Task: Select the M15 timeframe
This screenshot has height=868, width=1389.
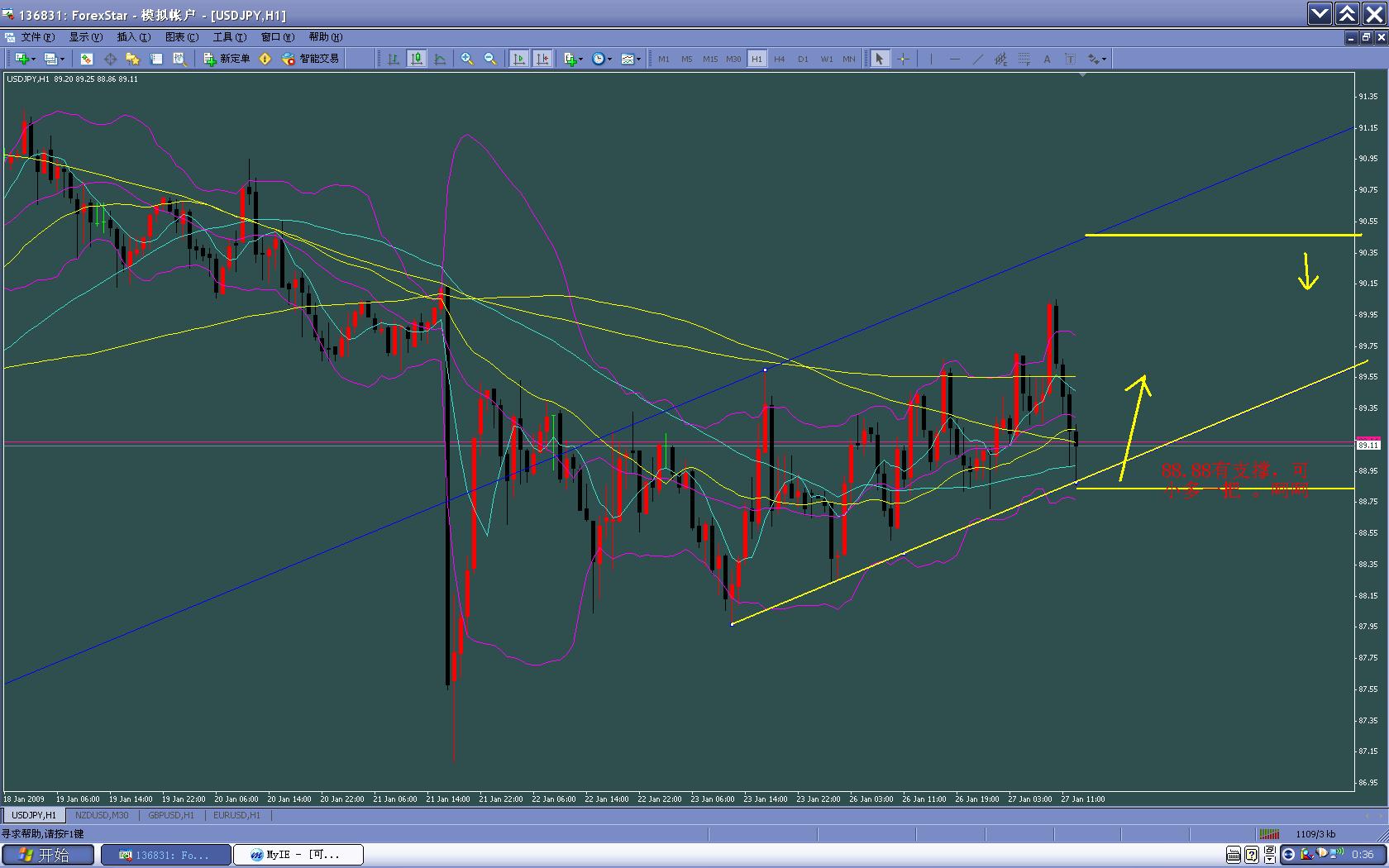Action: coord(710,59)
